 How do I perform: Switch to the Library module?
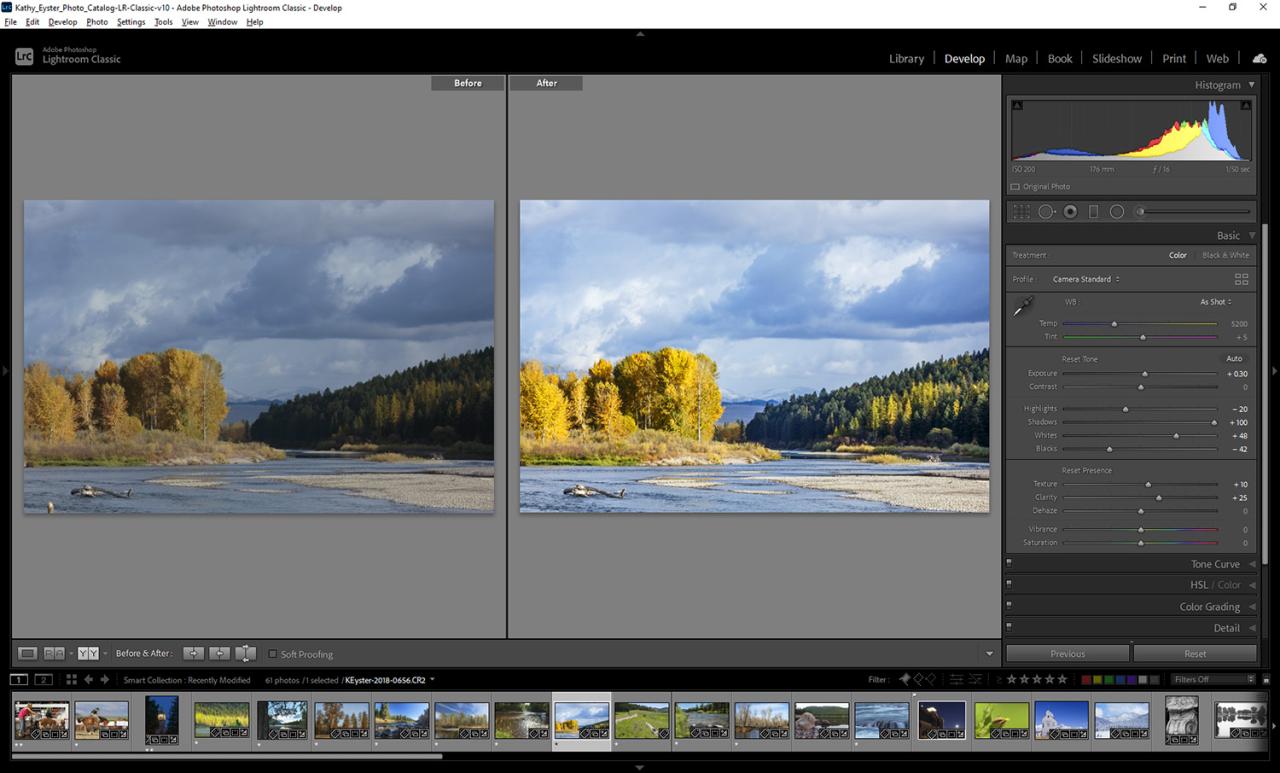[x=906, y=58]
